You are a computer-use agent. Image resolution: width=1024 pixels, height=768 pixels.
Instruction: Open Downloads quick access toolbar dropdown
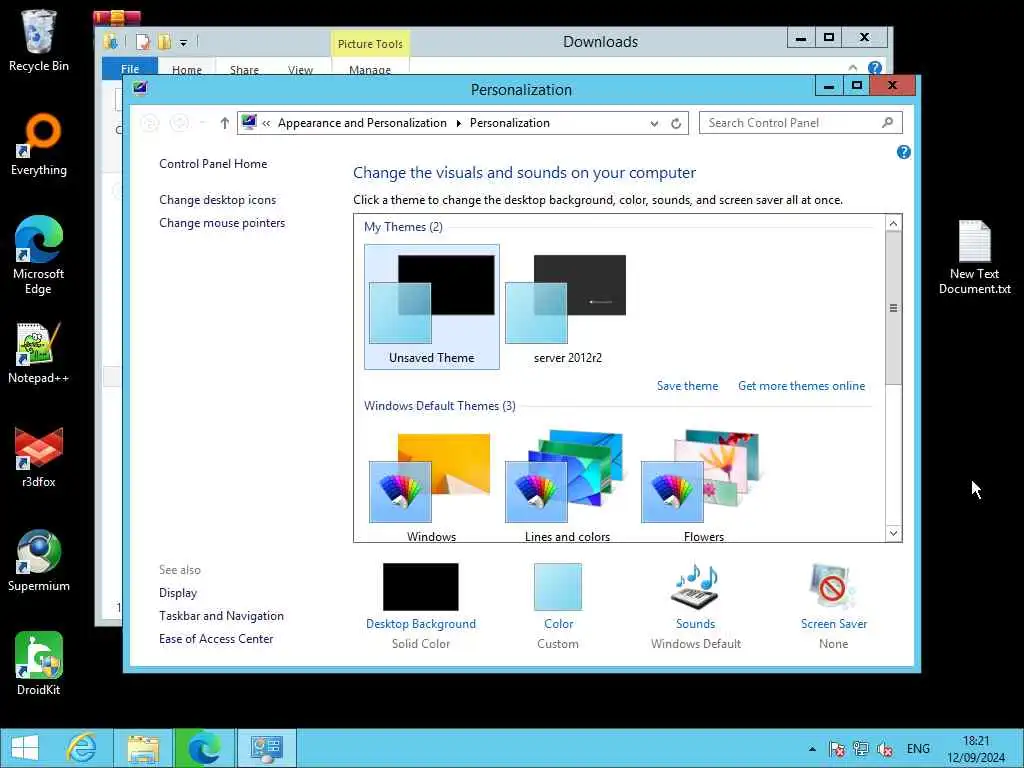184,43
